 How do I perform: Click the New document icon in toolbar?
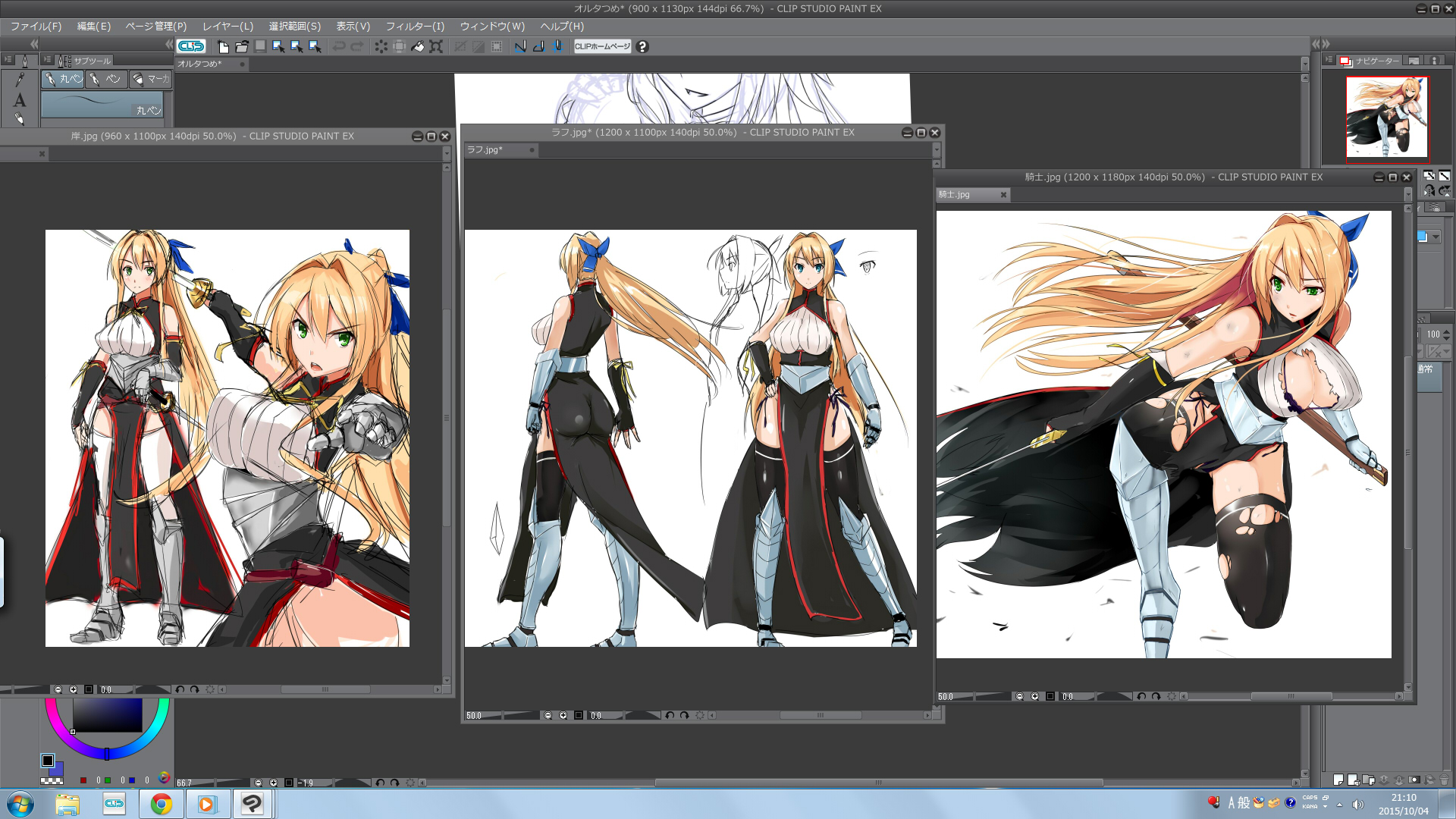click(223, 47)
